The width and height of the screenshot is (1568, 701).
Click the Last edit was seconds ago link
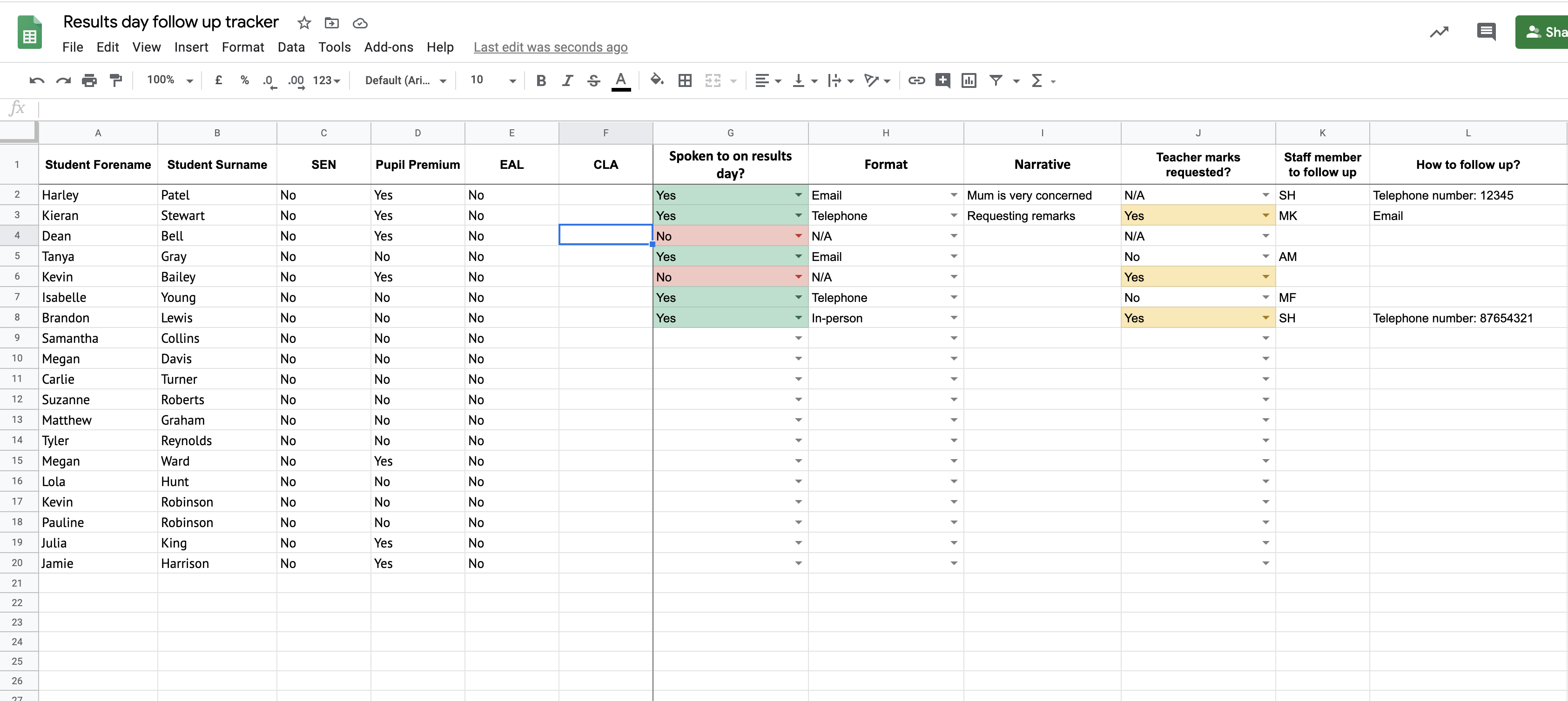[550, 47]
